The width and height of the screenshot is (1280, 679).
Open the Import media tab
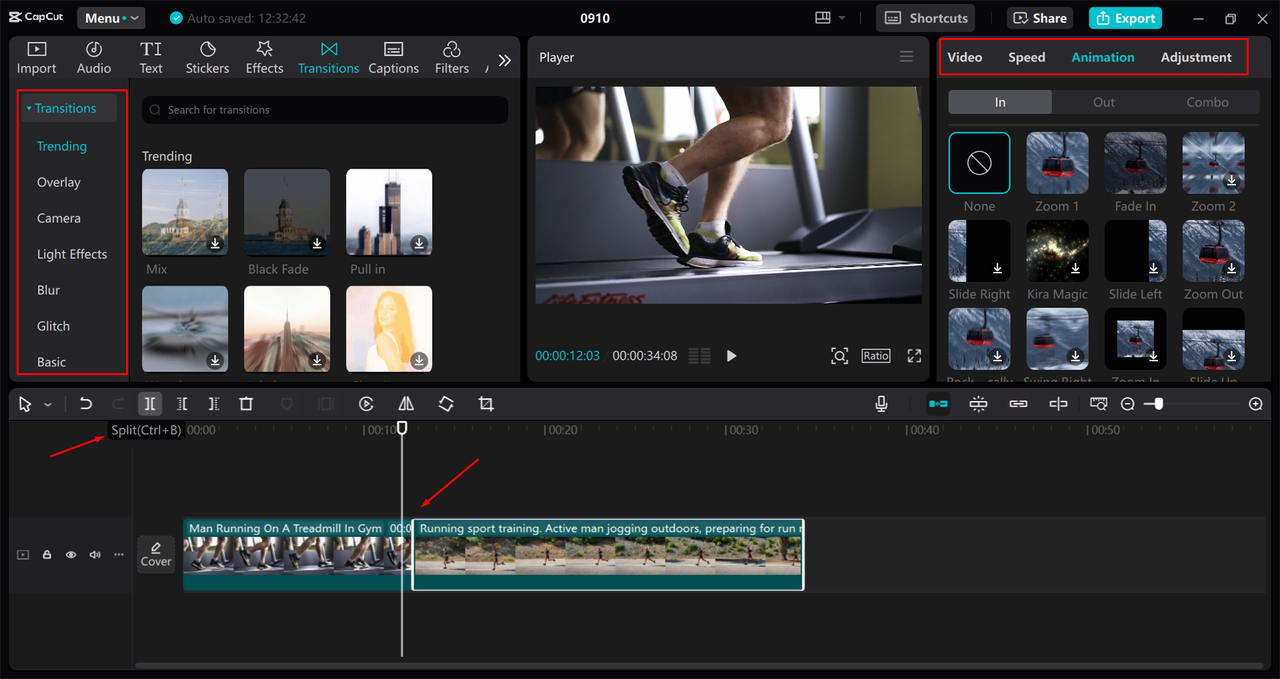coord(36,58)
